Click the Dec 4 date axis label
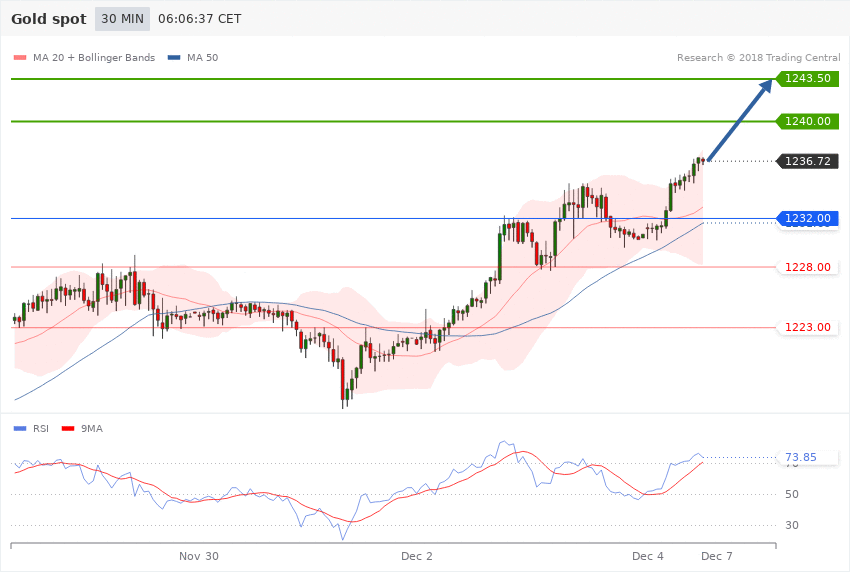The height and width of the screenshot is (576, 850). (x=647, y=556)
